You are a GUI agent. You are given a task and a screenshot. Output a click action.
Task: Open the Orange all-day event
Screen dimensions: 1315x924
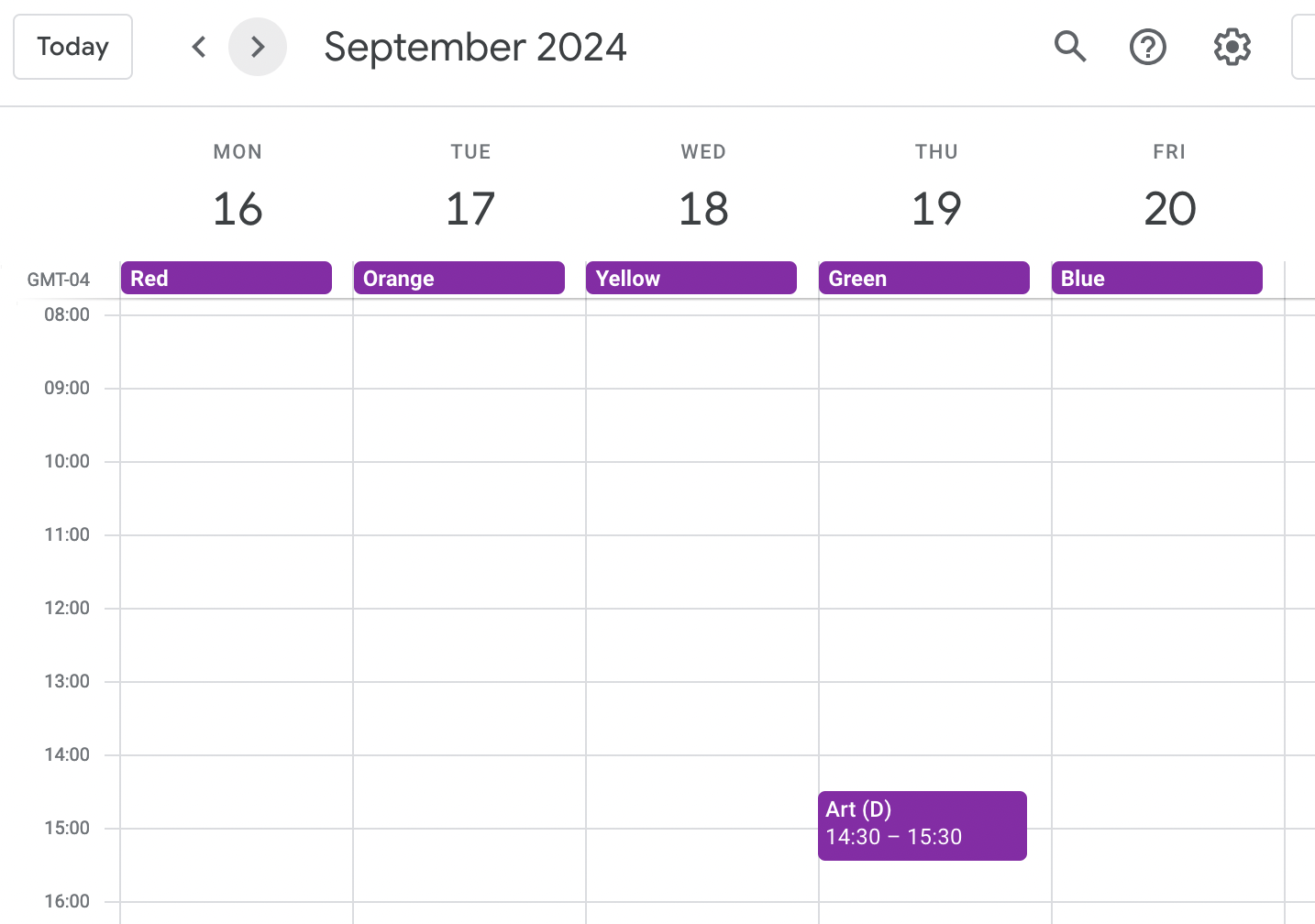[x=459, y=278]
